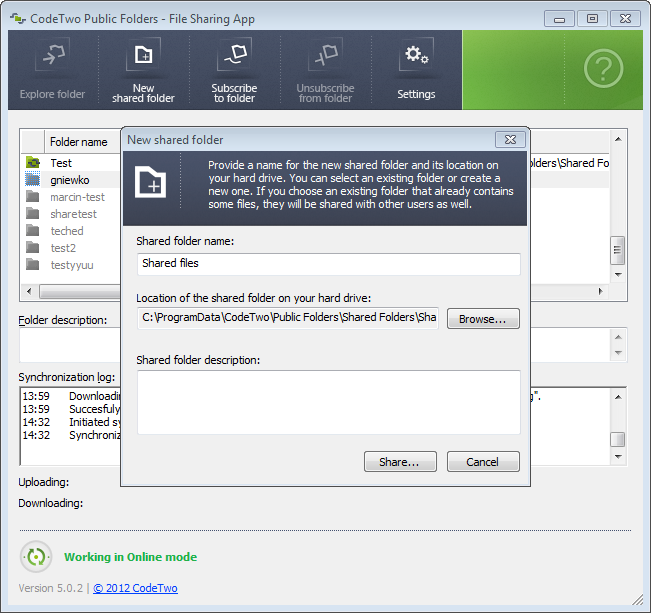This screenshot has width=651, height=613.
Task: Click the Shared folder description text area
Action: 328,402
